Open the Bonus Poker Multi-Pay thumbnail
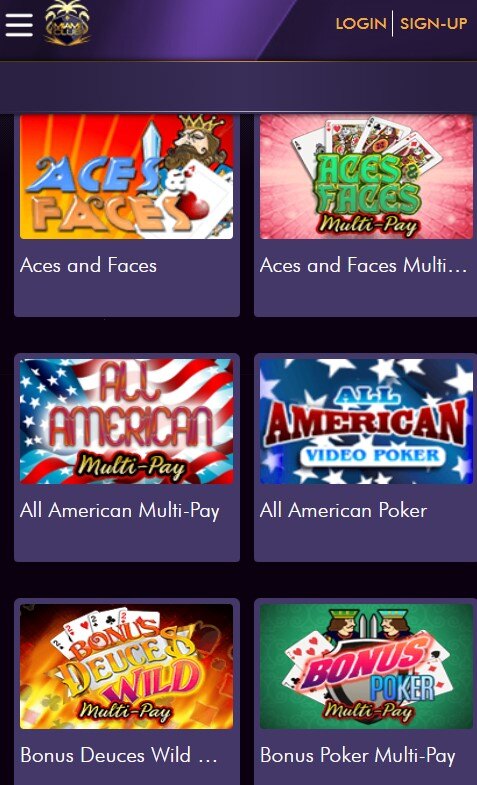The height and width of the screenshot is (785, 477). [366, 666]
